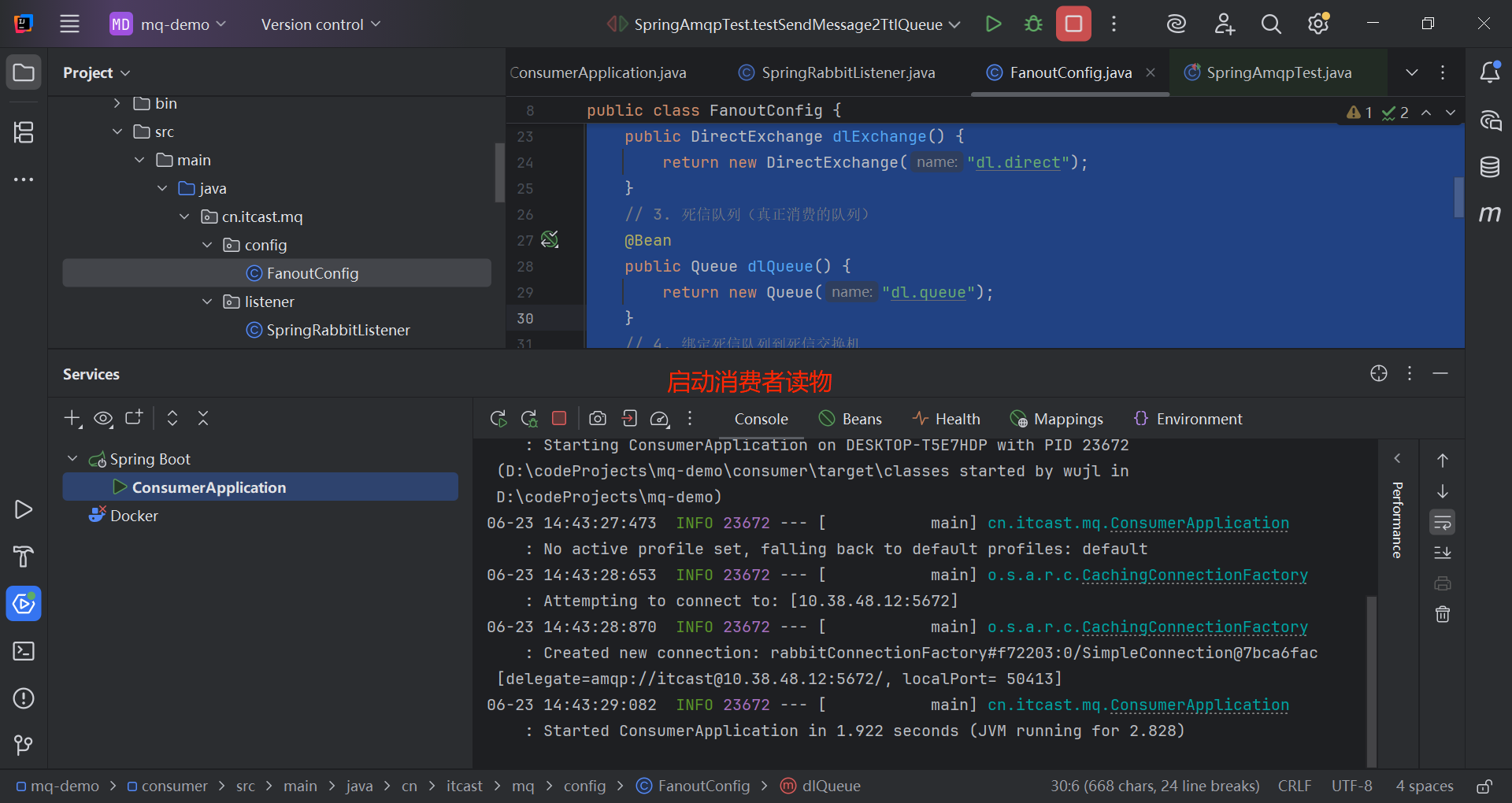
Task: Click the ConsumerApplication link in the 14:43:27 log line
Action: [x=1138, y=523]
